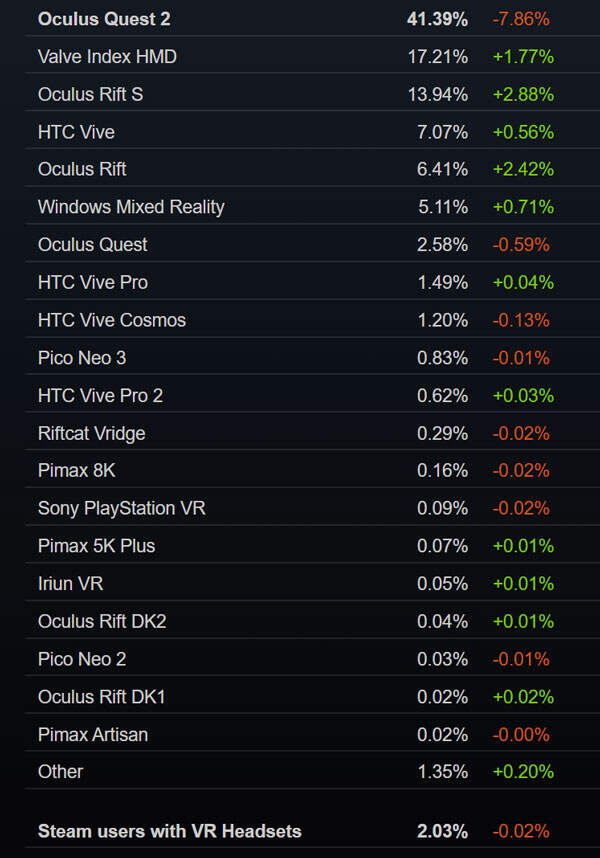Select the Other category row label
Viewport: 600px width, 858px height.
click(x=60, y=771)
